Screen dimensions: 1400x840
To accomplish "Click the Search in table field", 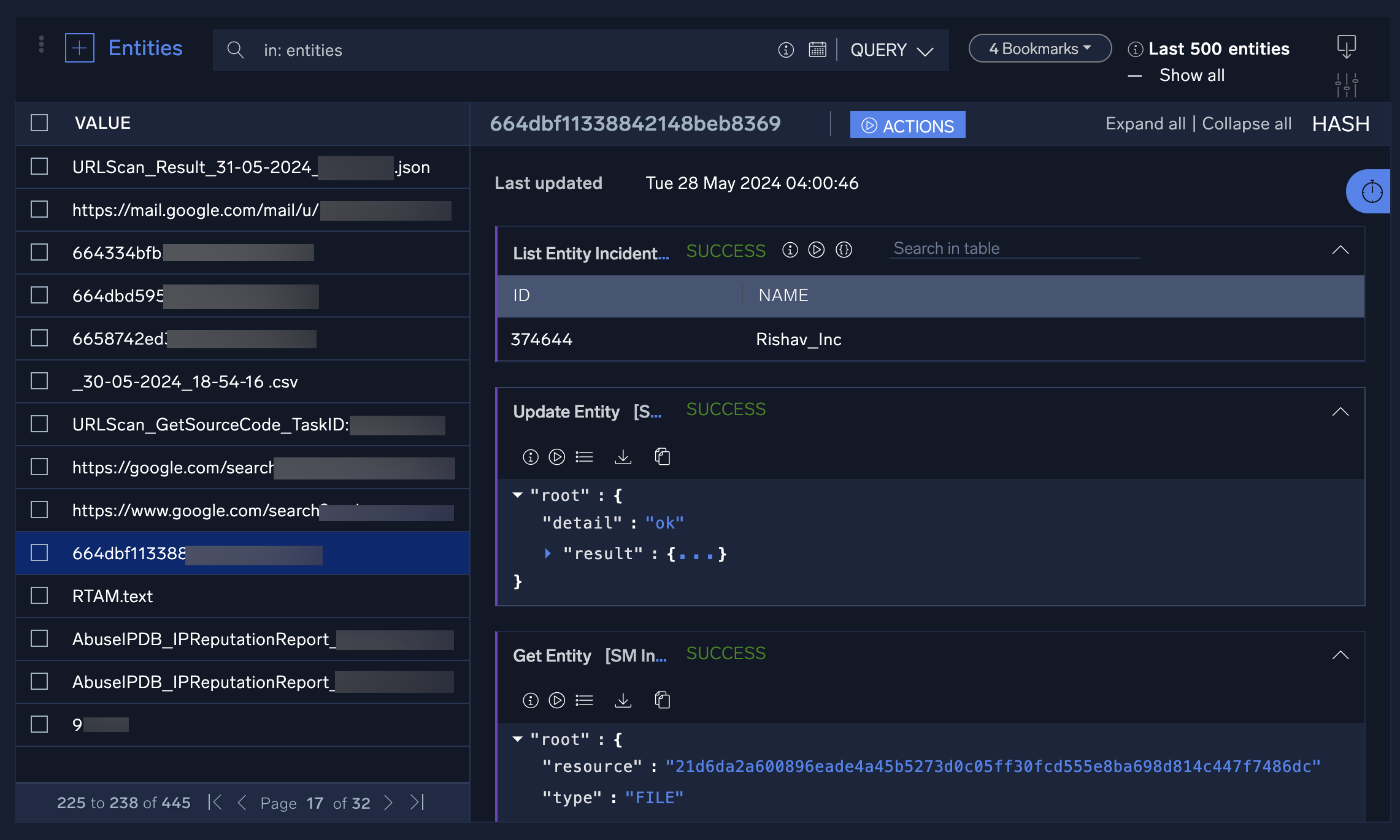I will click(x=1013, y=248).
